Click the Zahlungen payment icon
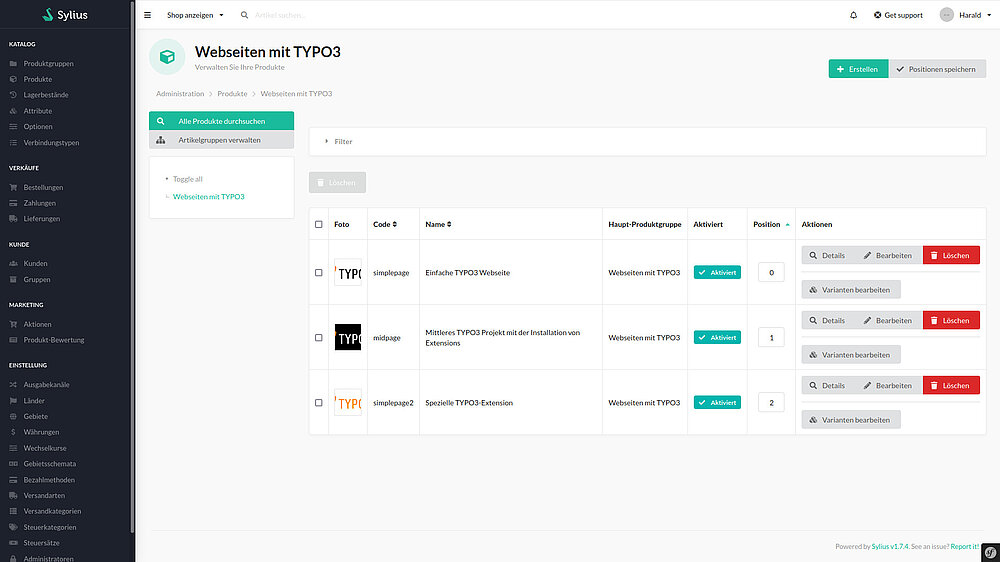This screenshot has height=562, width=1000. pyautogui.click(x=13, y=203)
